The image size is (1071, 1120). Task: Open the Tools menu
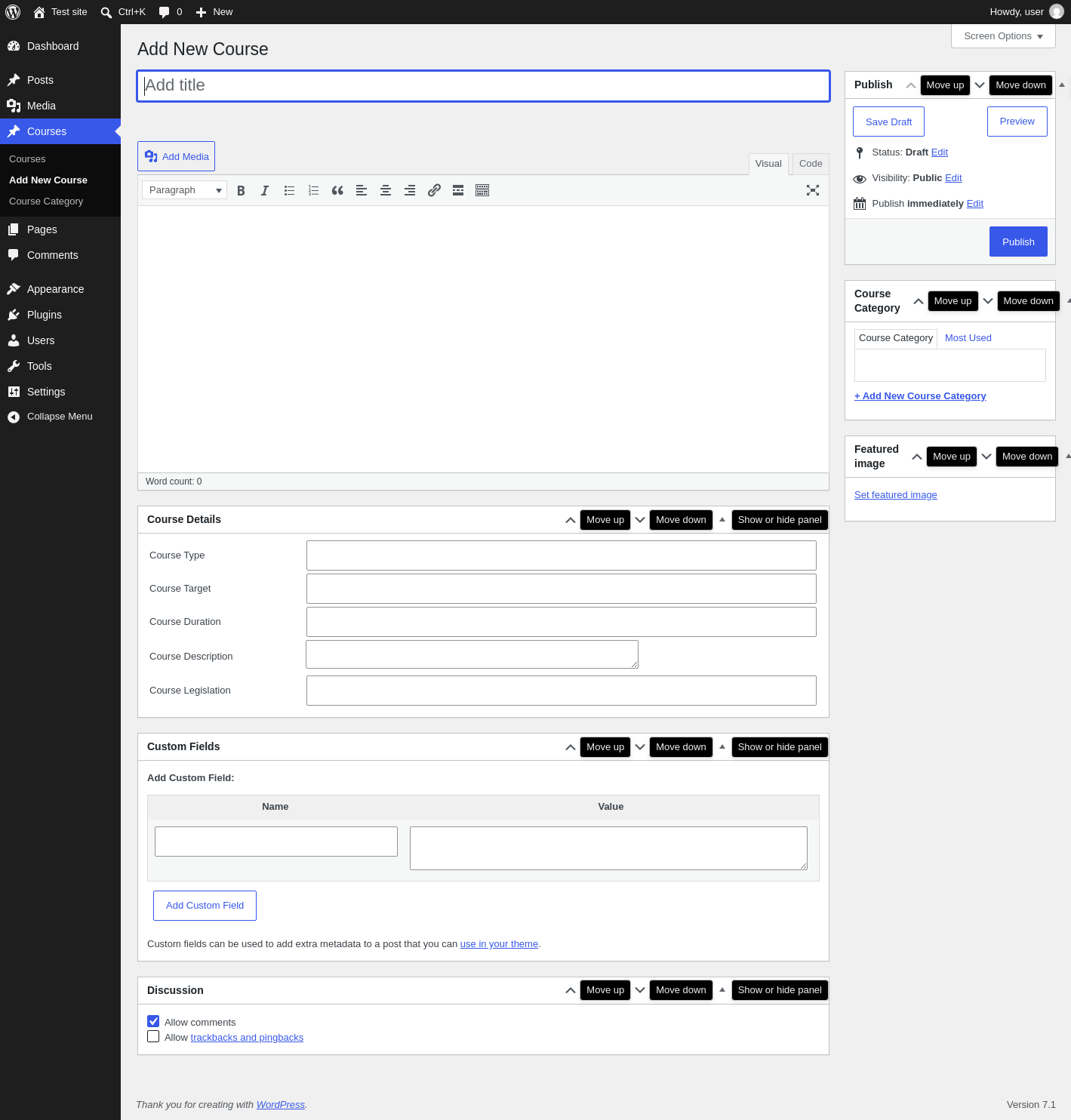point(60,366)
